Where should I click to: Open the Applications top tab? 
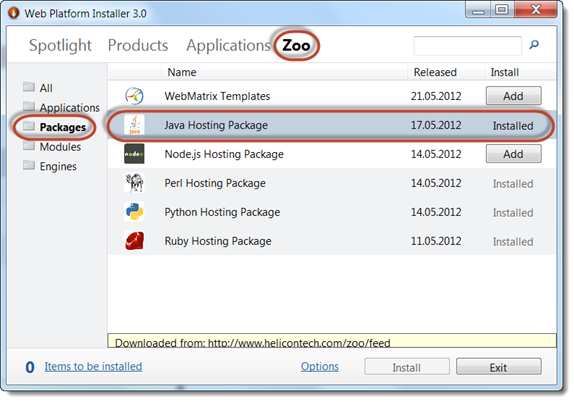(228, 46)
